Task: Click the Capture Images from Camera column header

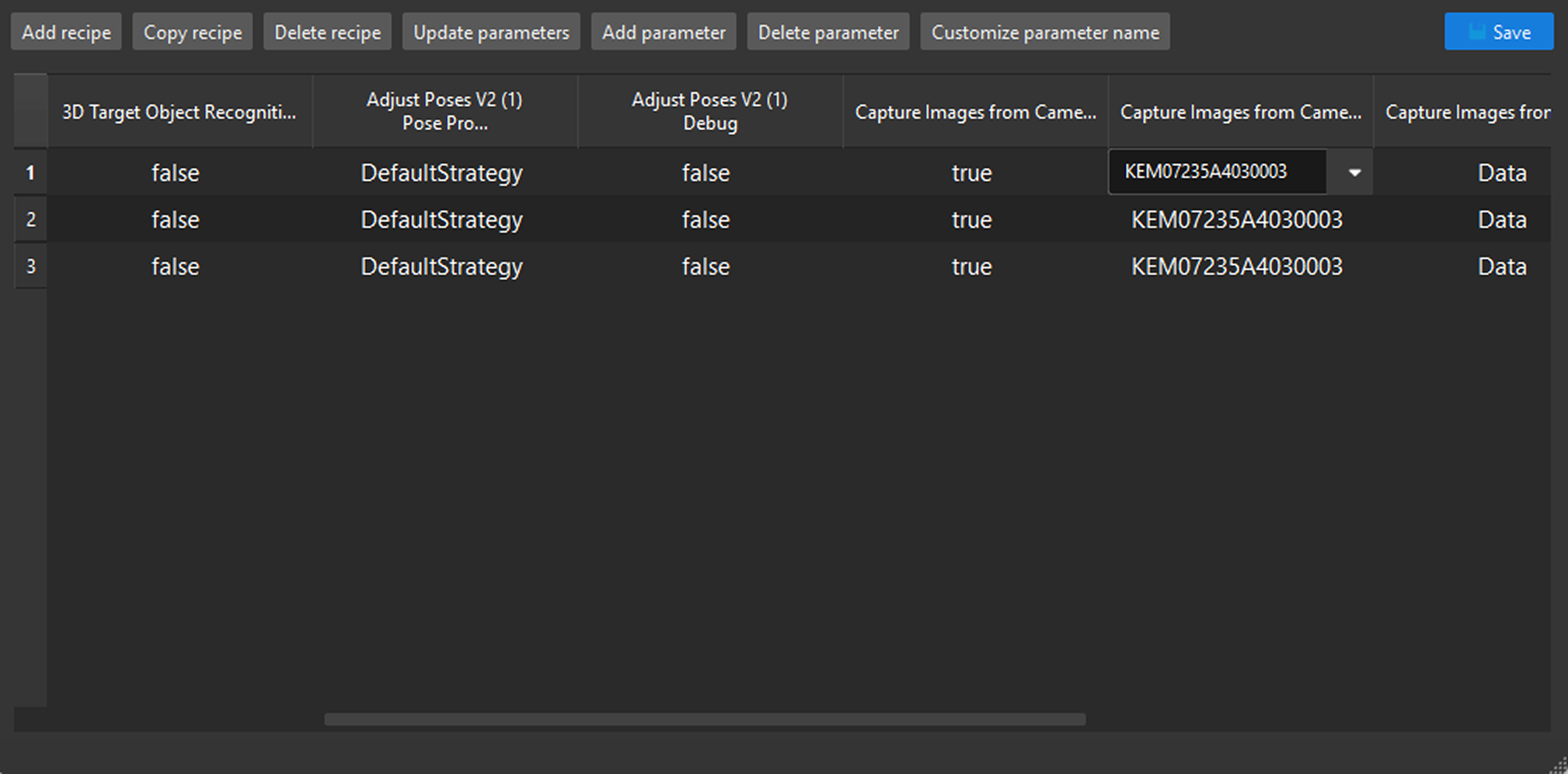Action: coord(975,111)
